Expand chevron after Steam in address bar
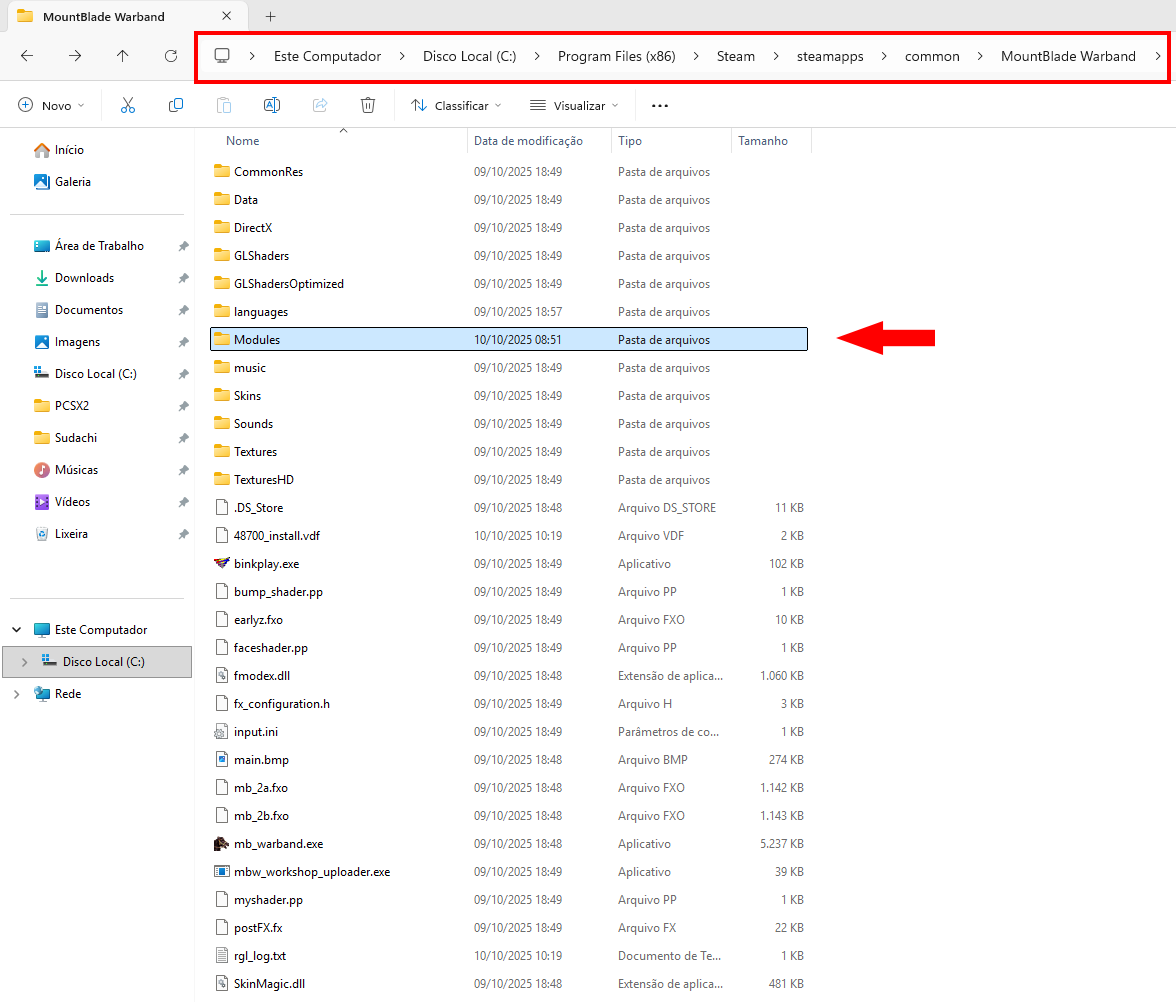The image size is (1176, 1002). [776, 56]
